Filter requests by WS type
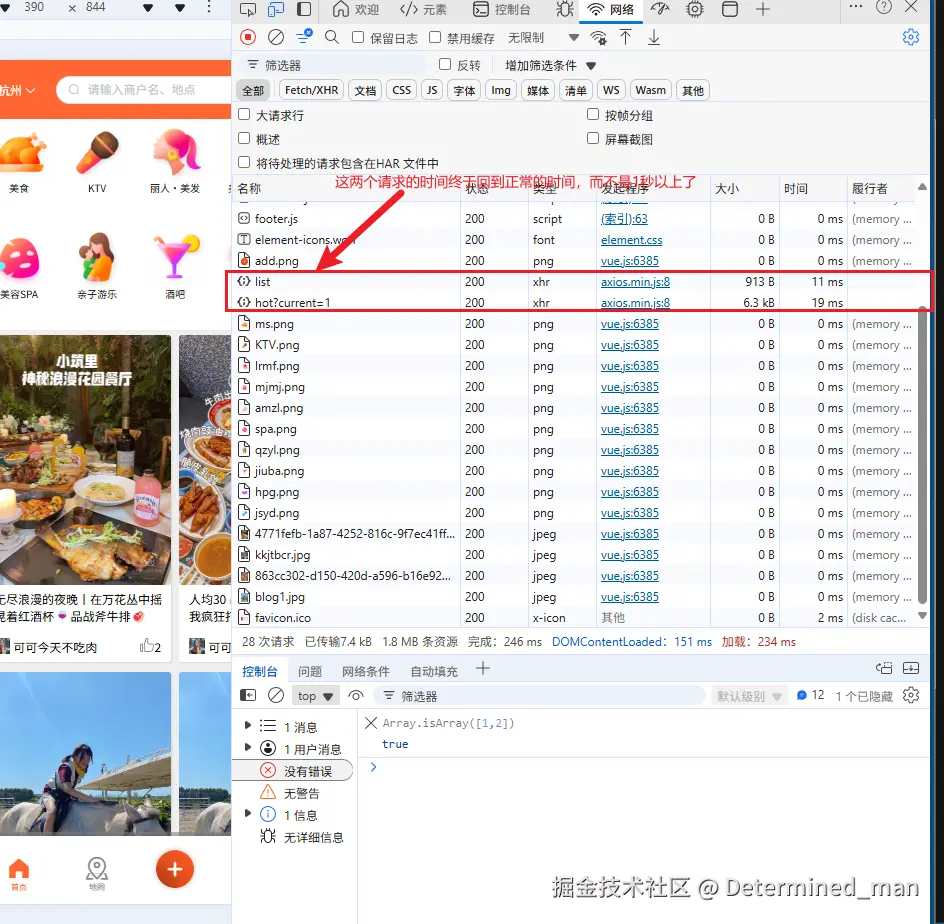944x924 pixels. [x=611, y=90]
